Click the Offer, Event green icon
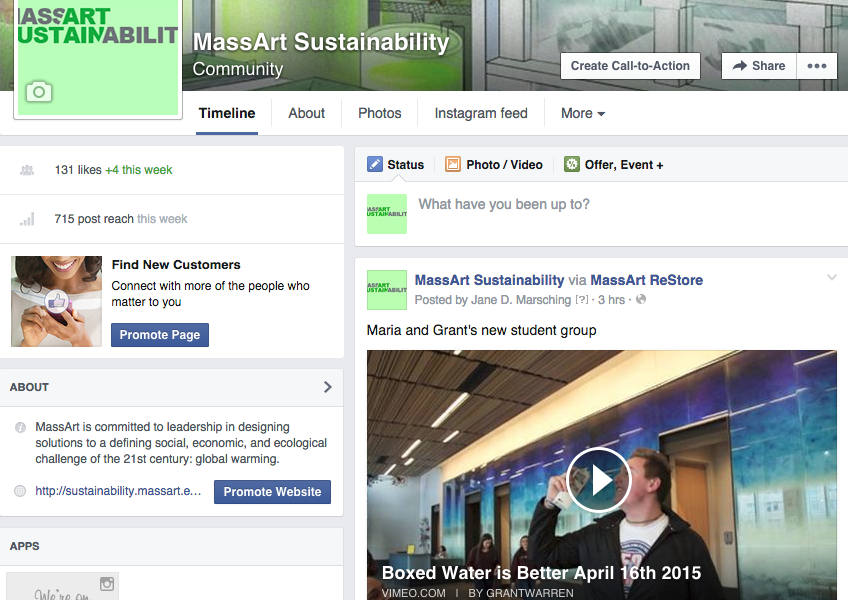Image resolution: width=848 pixels, height=600 pixels. [572, 164]
